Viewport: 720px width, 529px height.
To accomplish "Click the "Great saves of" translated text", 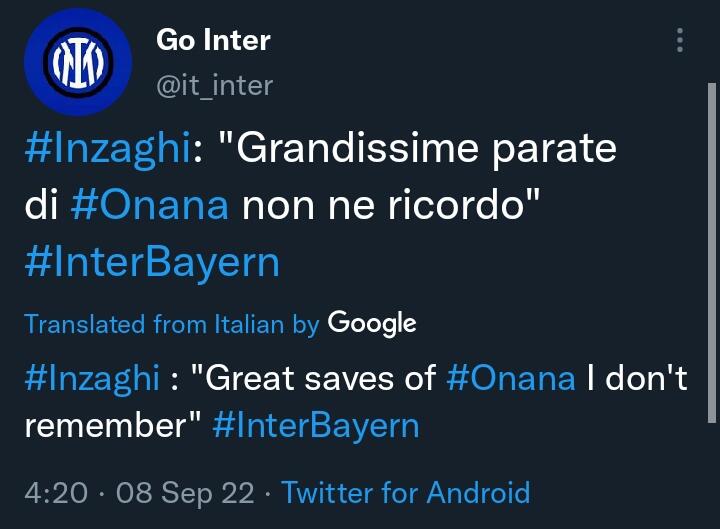I will tap(312, 377).
